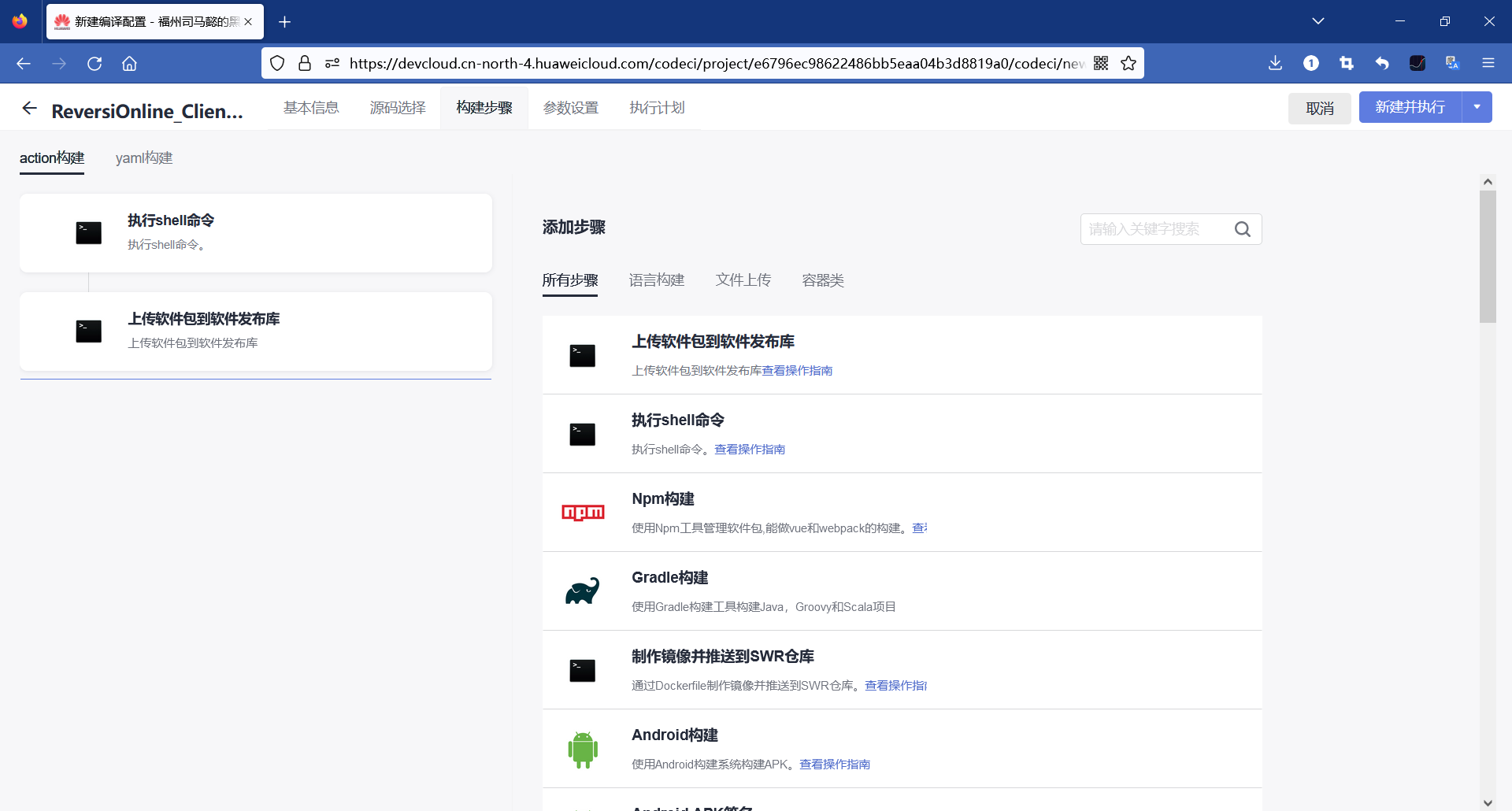Screen dimensions: 1512x811
Task: Open the dropdown arrow next to 新建并执行
Action: coord(1477,107)
